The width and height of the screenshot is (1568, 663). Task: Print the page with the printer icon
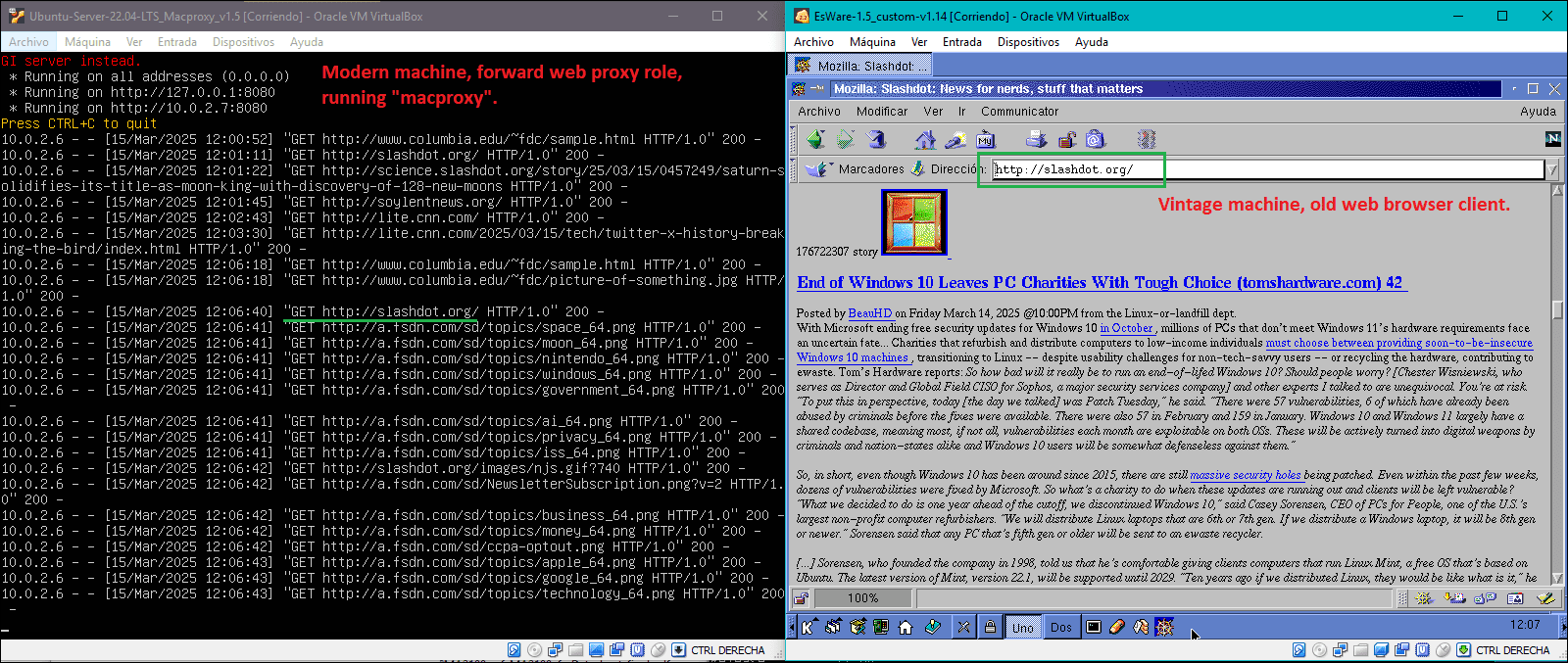[x=1037, y=140]
